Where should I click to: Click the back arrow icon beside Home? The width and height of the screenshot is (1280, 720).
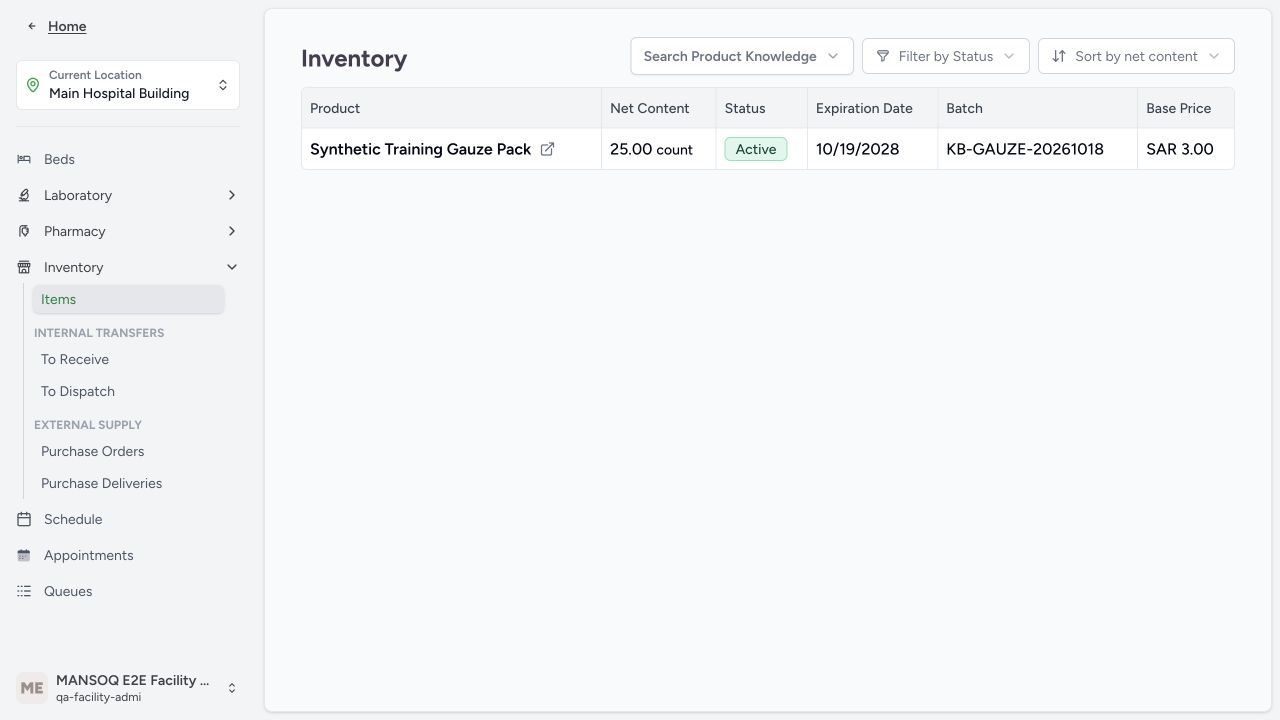[32, 26]
